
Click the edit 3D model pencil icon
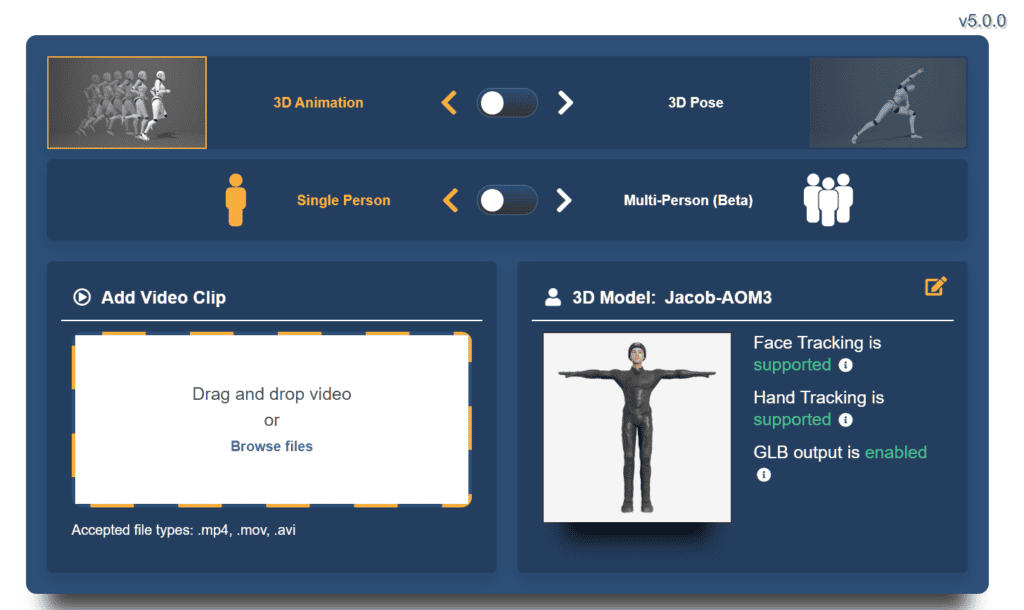935,287
